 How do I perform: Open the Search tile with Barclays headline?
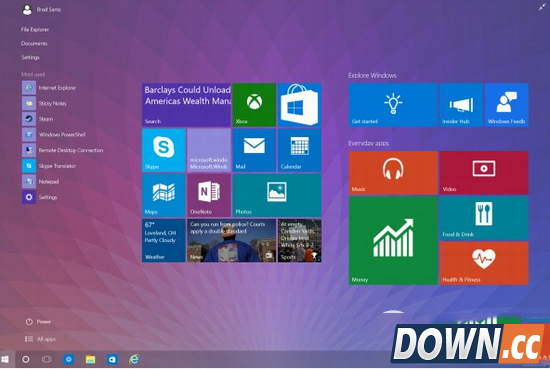[x=186, y=105]
